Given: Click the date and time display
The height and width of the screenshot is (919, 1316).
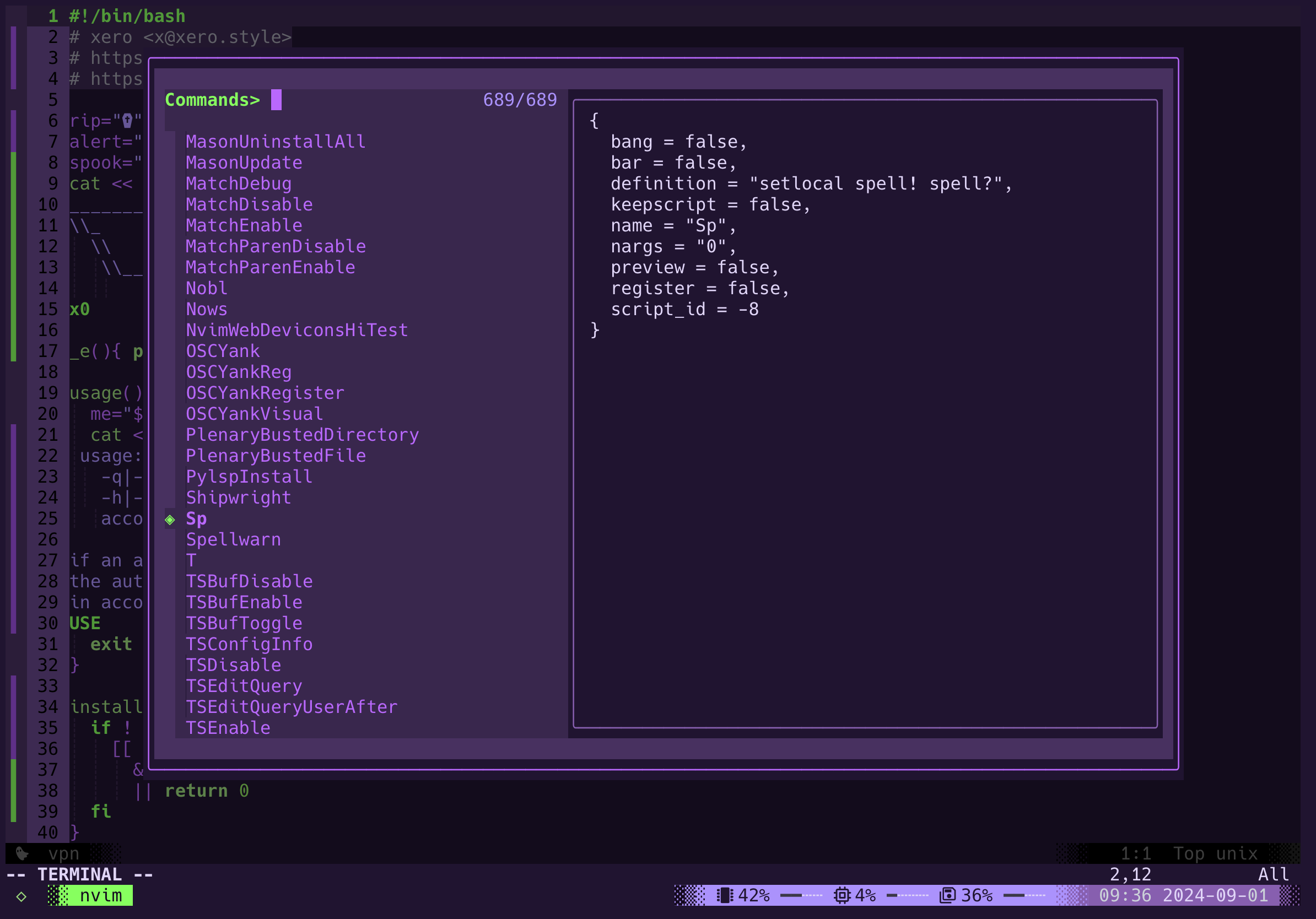Looking at the screenshot, I should [1183, 895].
